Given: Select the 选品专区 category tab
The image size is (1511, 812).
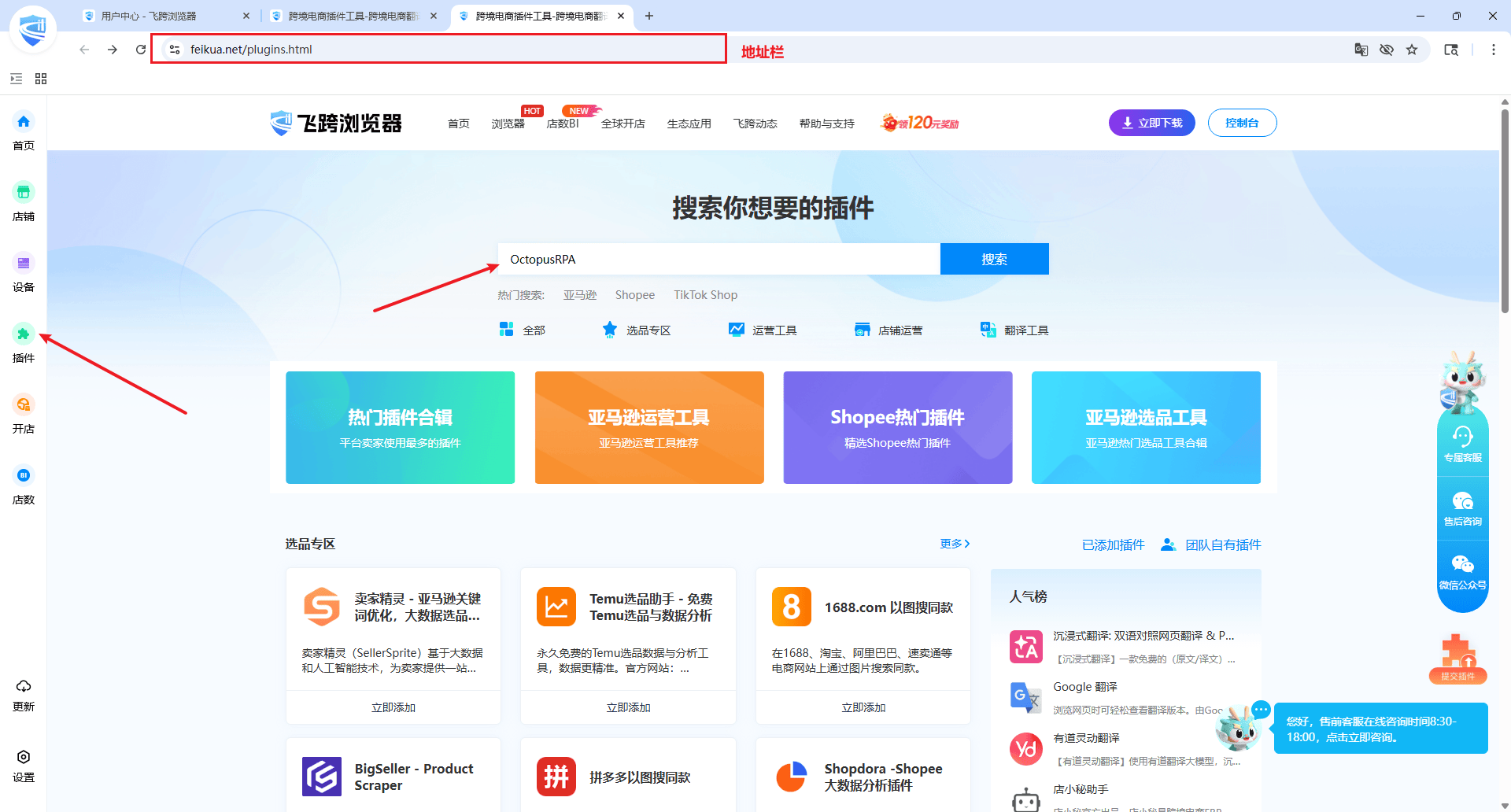Looking at the screenshot, I should click(x=637, y=330).
